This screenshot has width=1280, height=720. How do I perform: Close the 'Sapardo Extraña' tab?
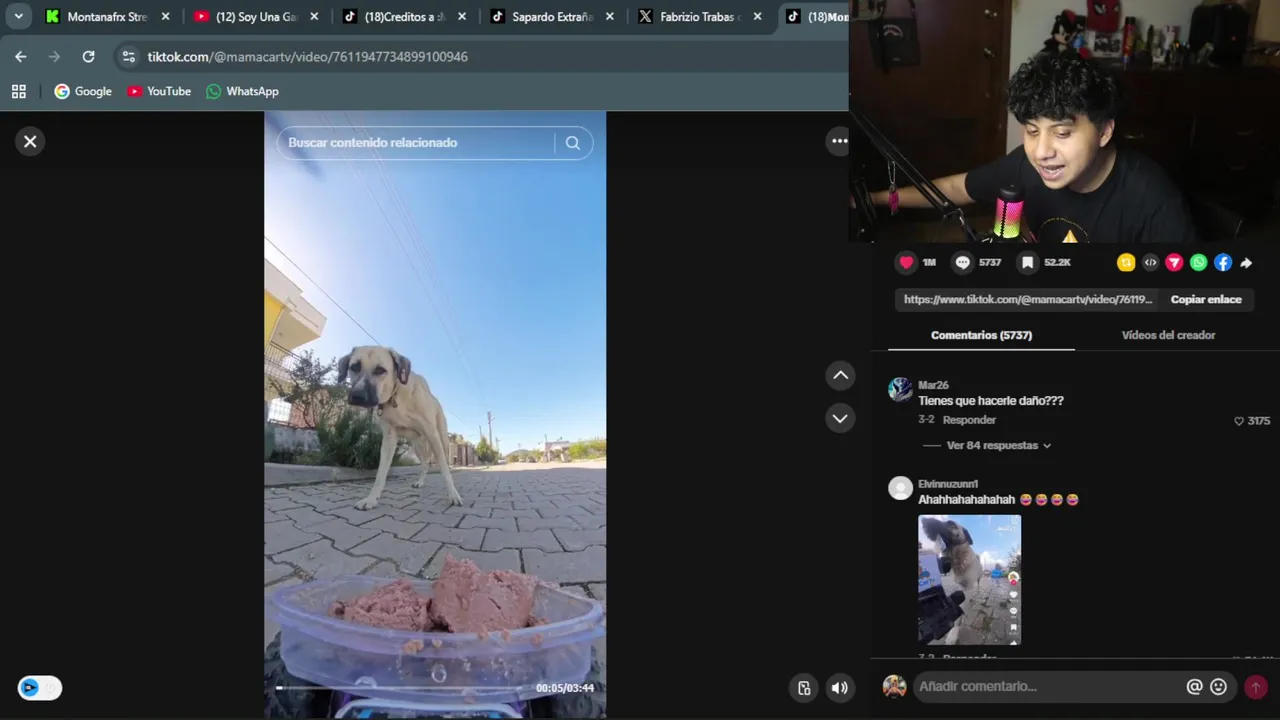coord(610,17)
